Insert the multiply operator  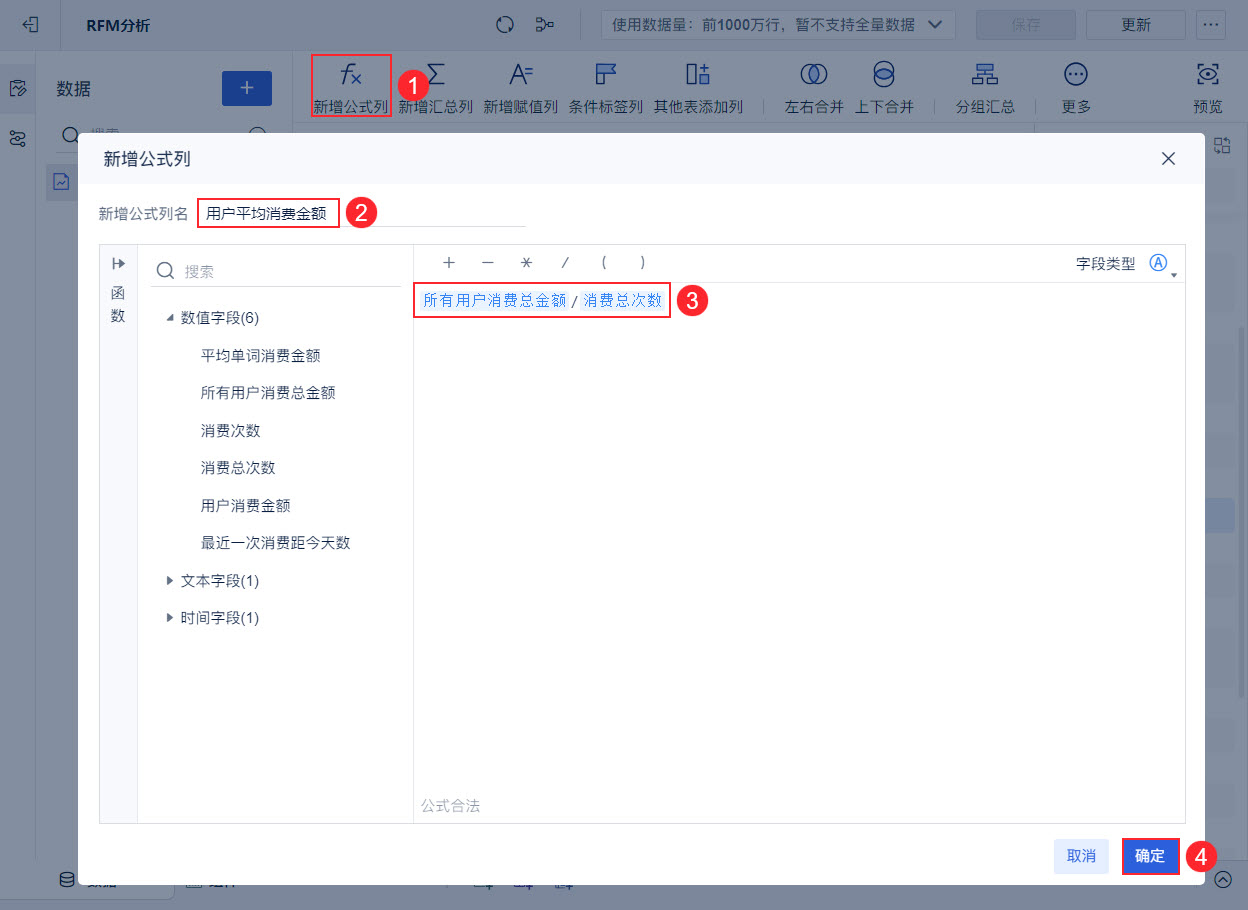tap(526, 263)
